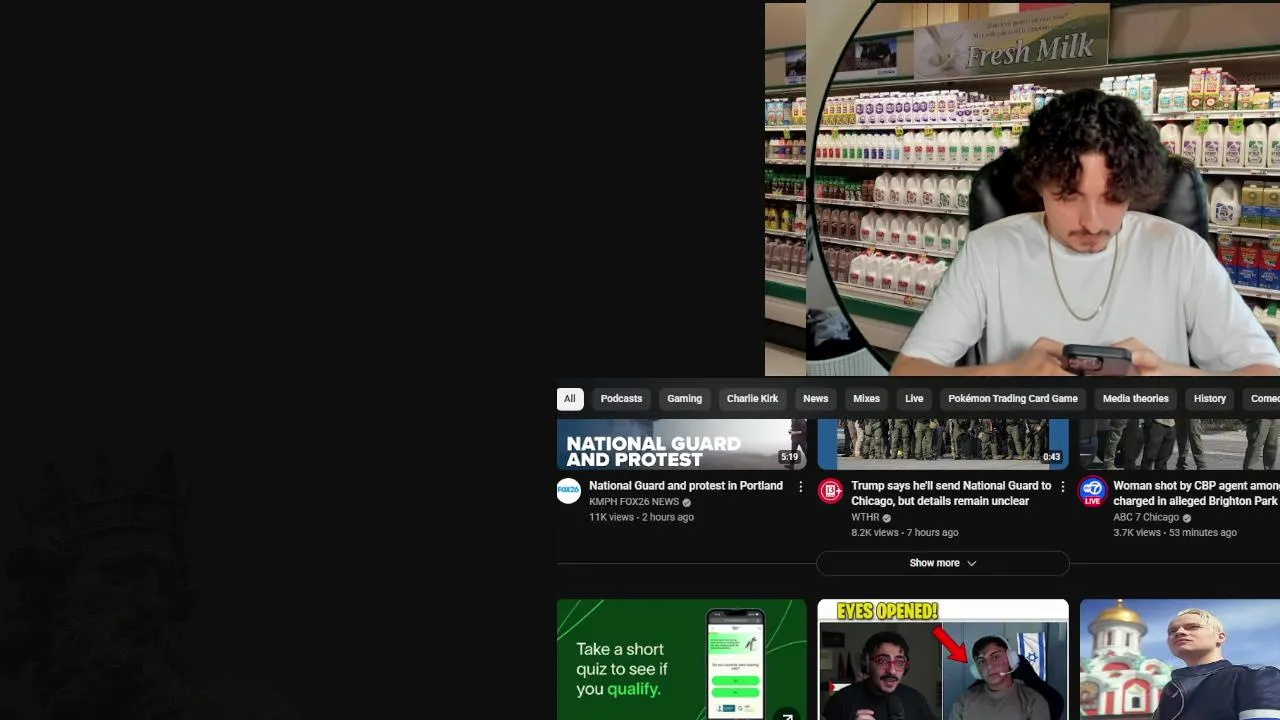The image size is (1280, 720).
Task: Select the Charlie Kirk filter chip
Action: 752,399
